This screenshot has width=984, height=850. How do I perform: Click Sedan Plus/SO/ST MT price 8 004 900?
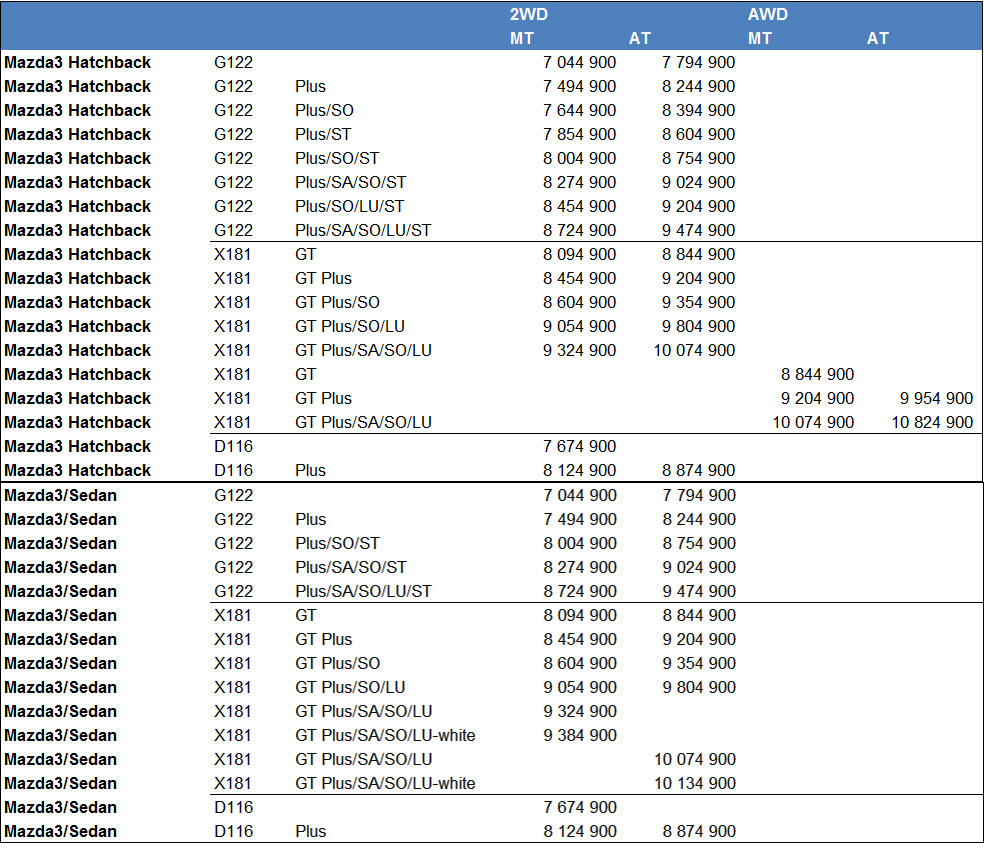(x=580, y=544)
